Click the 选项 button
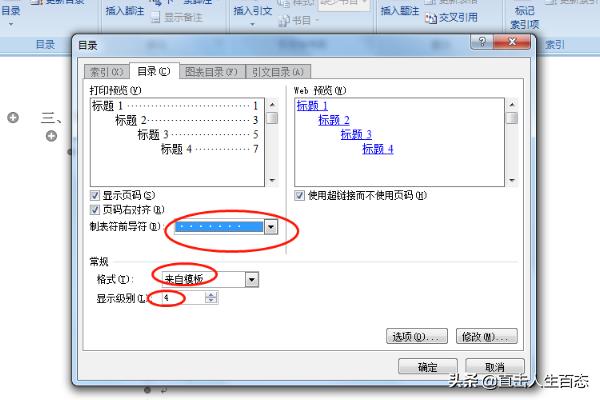Screen dimensions: 600x400 [417, 336]
